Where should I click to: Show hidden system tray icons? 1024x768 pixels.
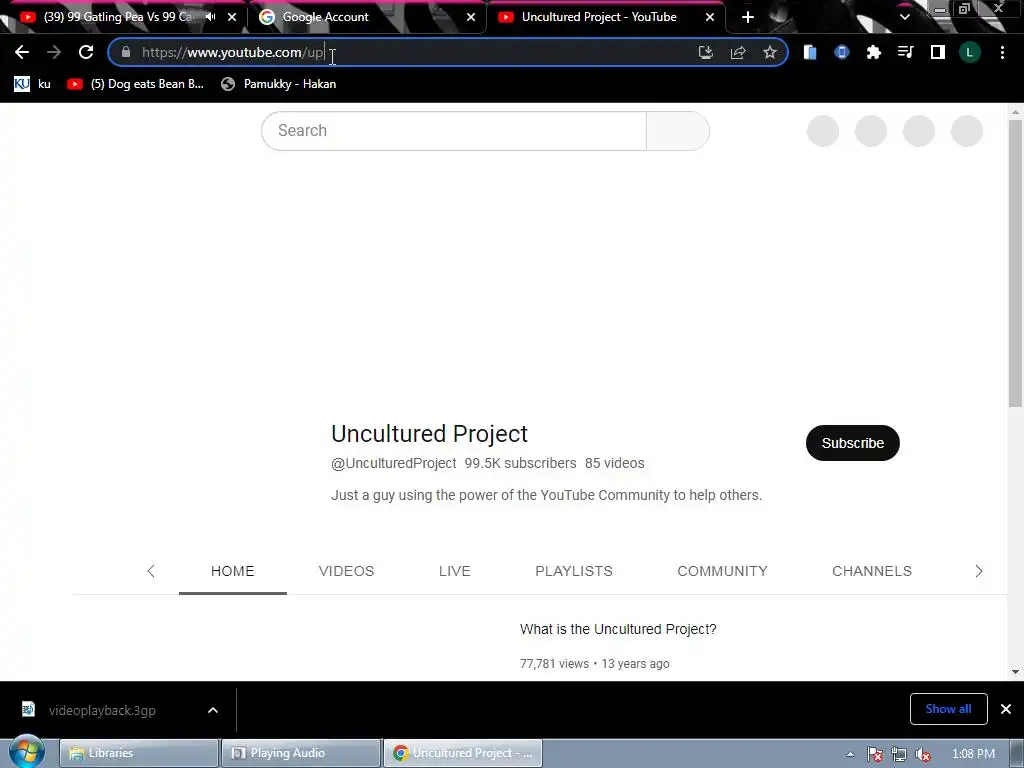[x=850, y=754]
